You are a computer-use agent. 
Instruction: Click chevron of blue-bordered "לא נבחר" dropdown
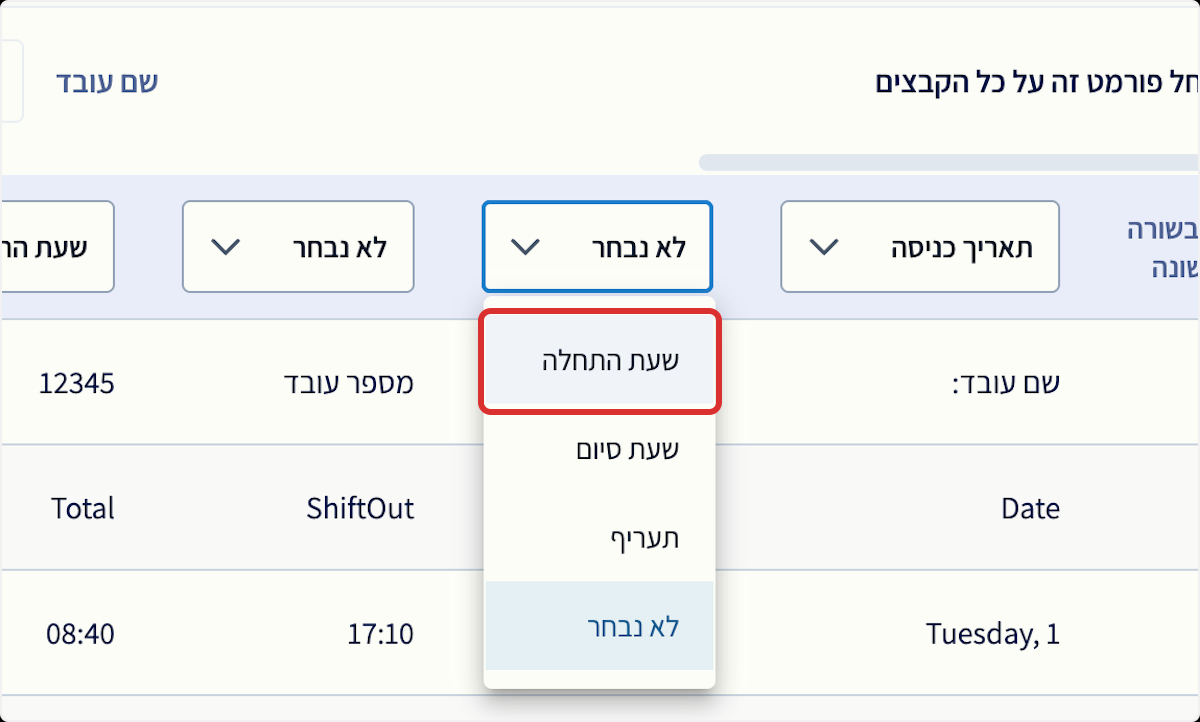click(x=525, y=247)
